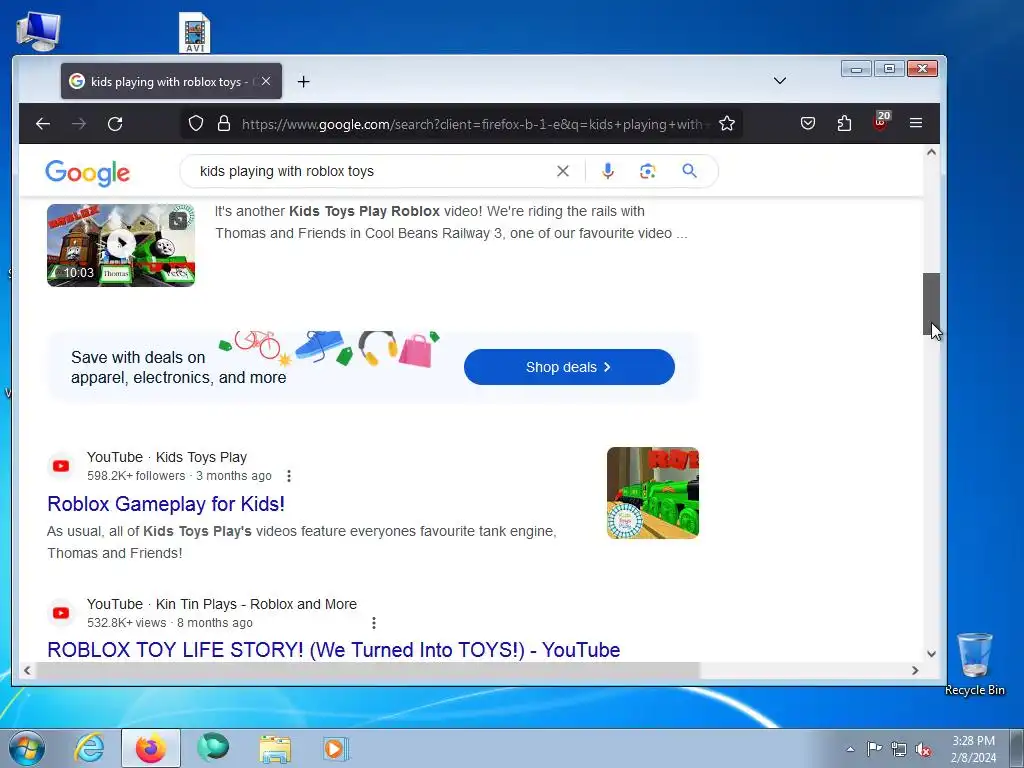The image size is (1024, 768).
Task: Go back using the browser back arrow
Action: click(x=43, y=123)
